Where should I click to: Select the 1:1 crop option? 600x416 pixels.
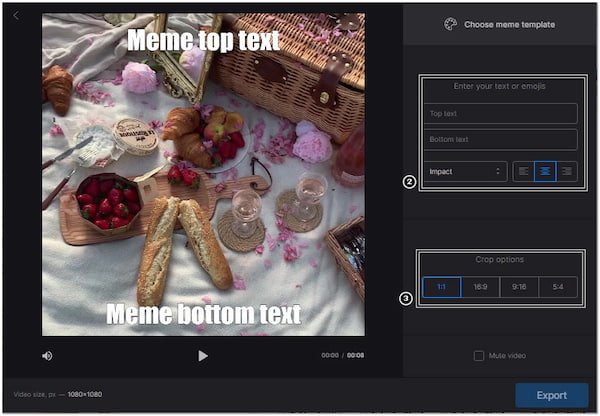coord(442,287)
